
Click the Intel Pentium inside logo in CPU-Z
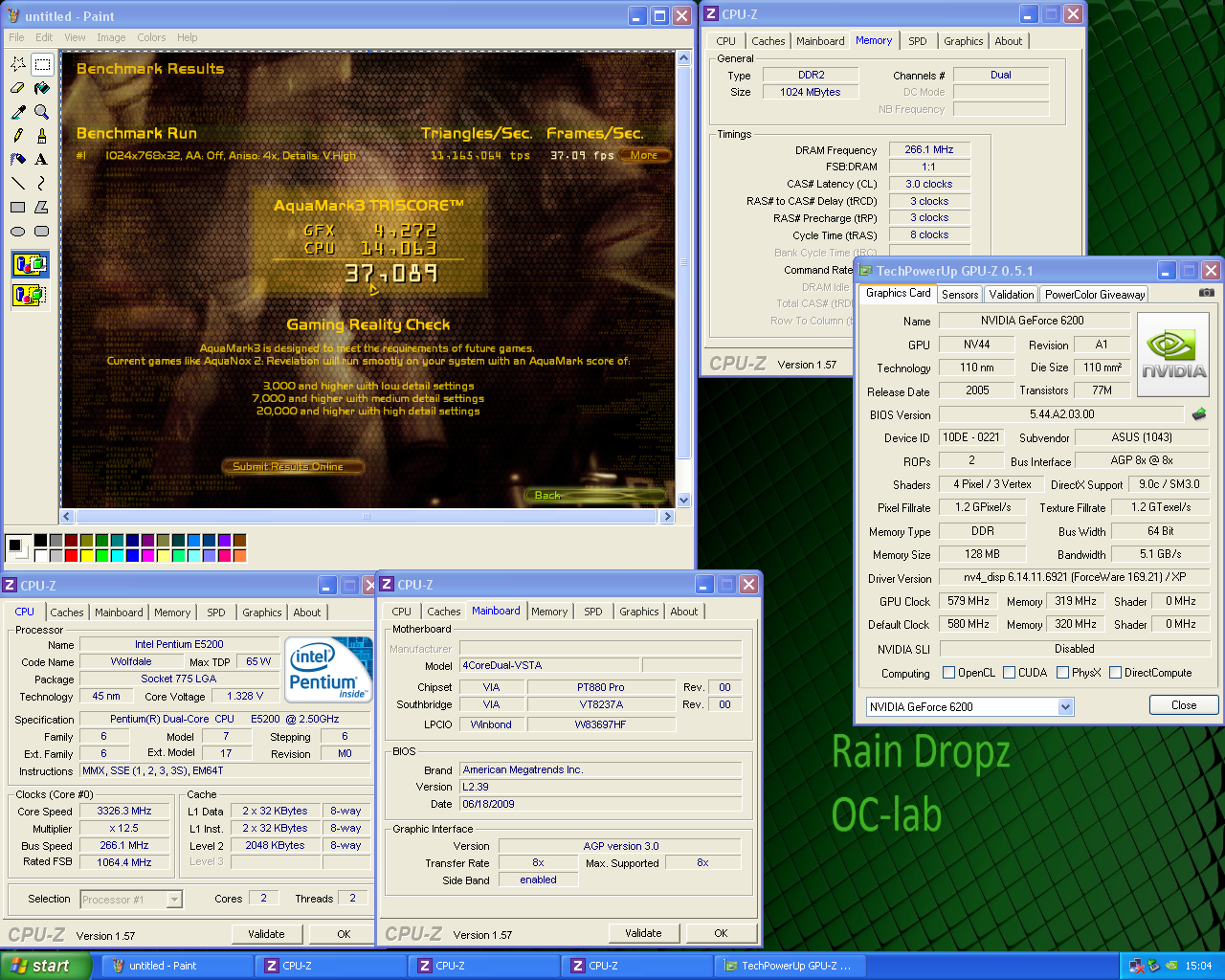(328, 669)
